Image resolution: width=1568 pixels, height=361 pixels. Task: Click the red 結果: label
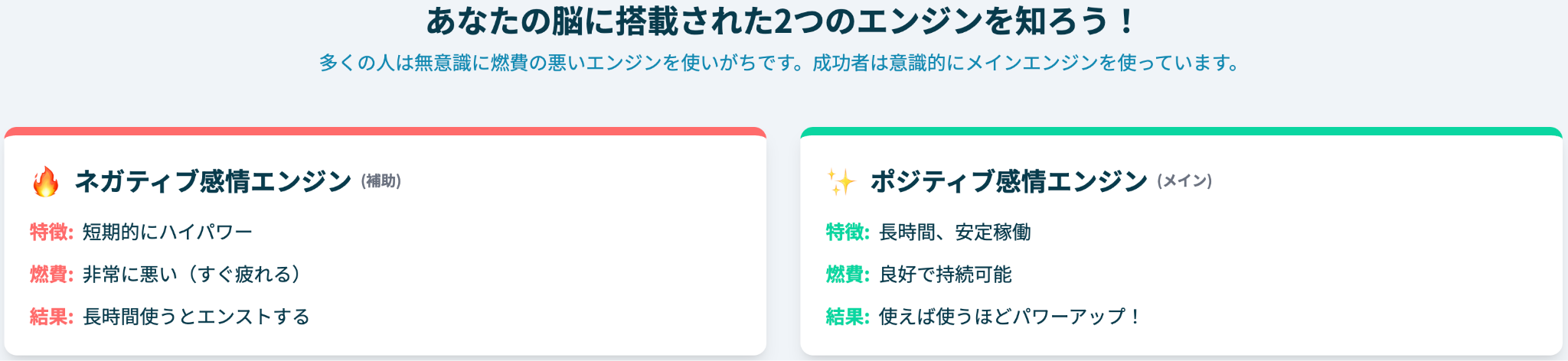point(51,317)
